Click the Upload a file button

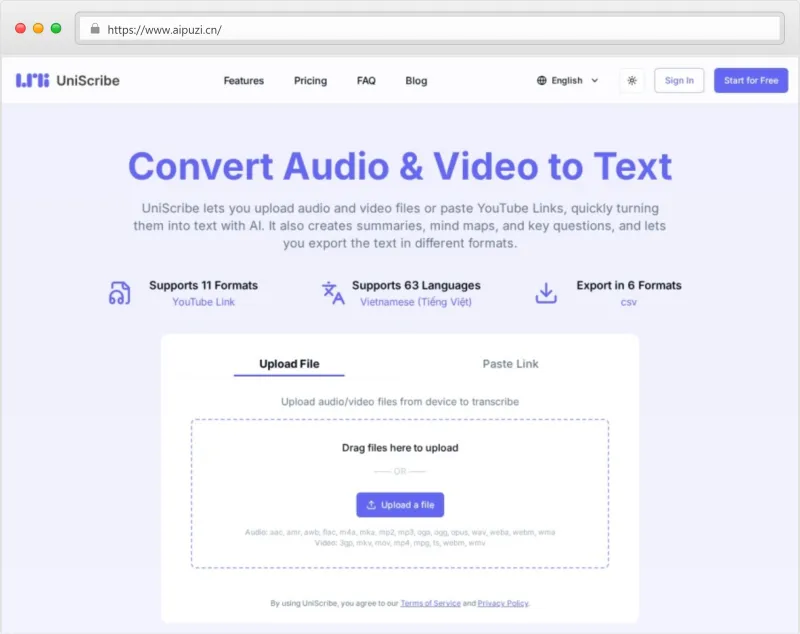click(x=400, y=505)
